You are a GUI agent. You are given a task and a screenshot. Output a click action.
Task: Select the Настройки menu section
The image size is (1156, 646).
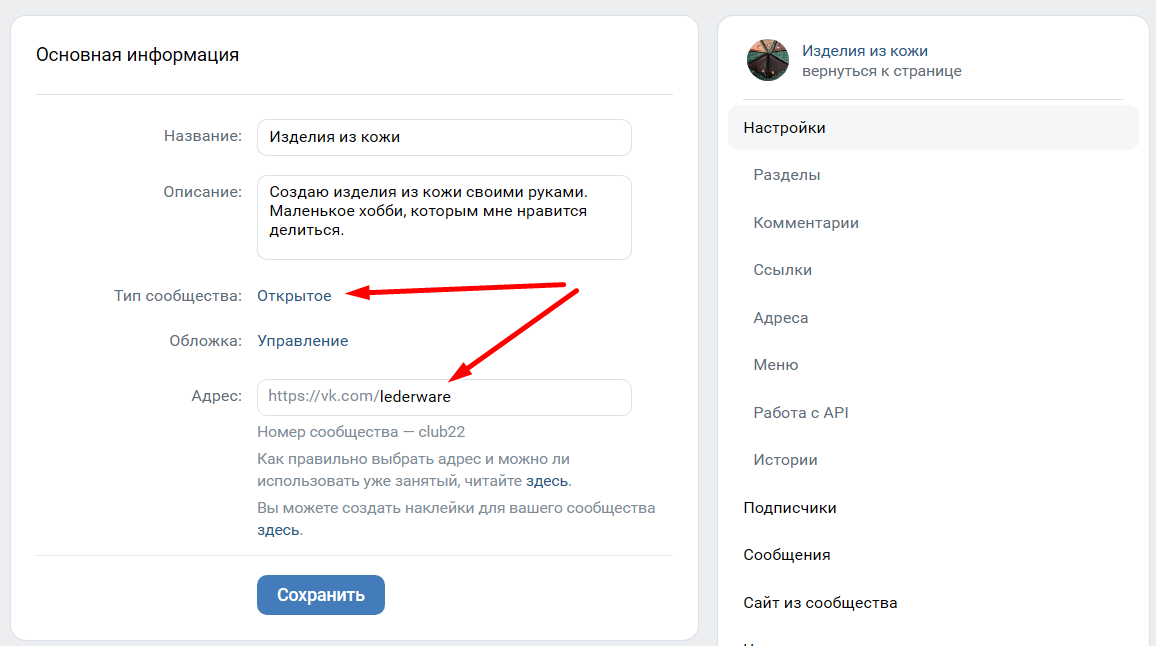[933, 128]
